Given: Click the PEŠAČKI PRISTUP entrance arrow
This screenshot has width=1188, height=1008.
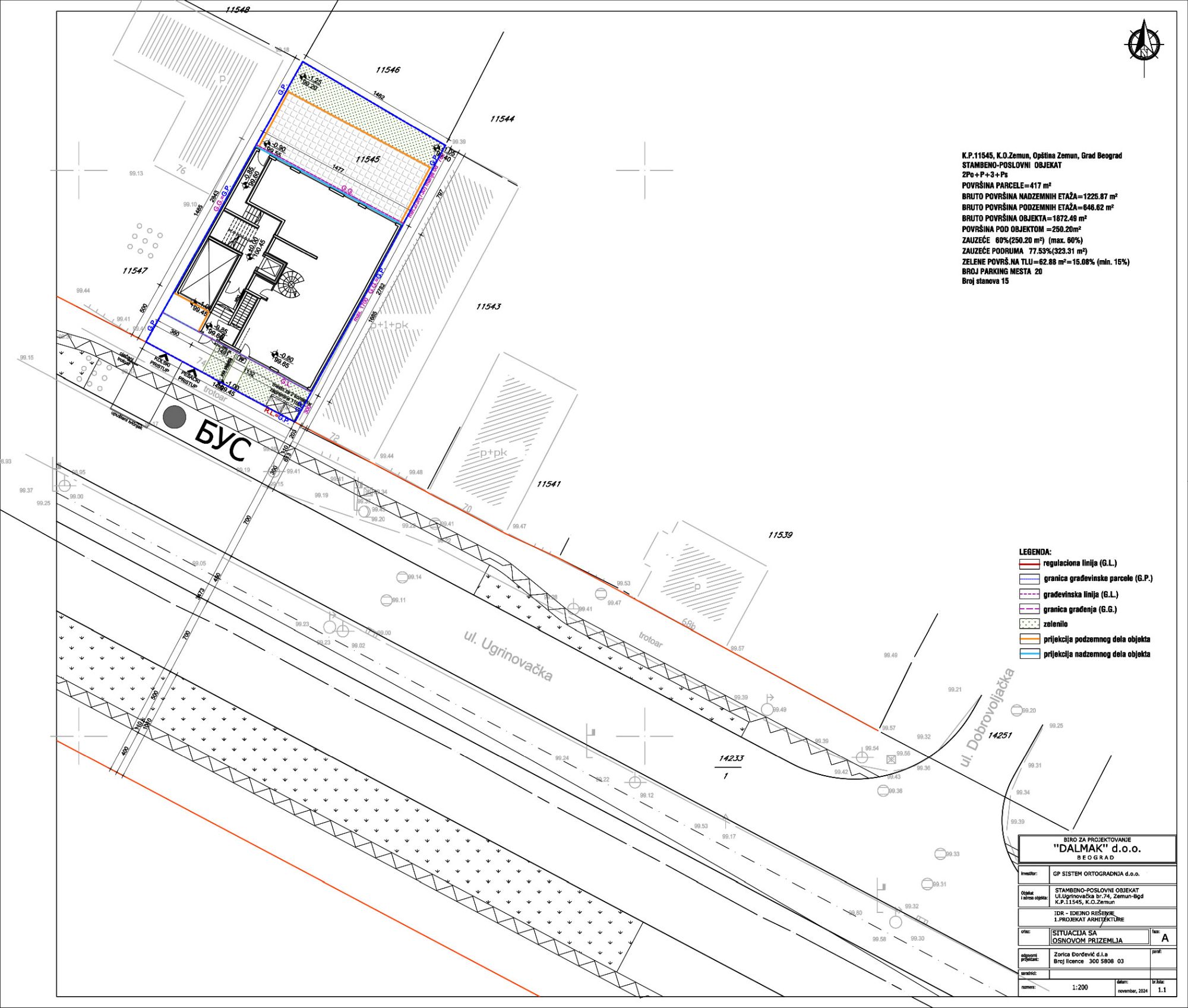Looking at the screenshot, I should coord(192,373).
